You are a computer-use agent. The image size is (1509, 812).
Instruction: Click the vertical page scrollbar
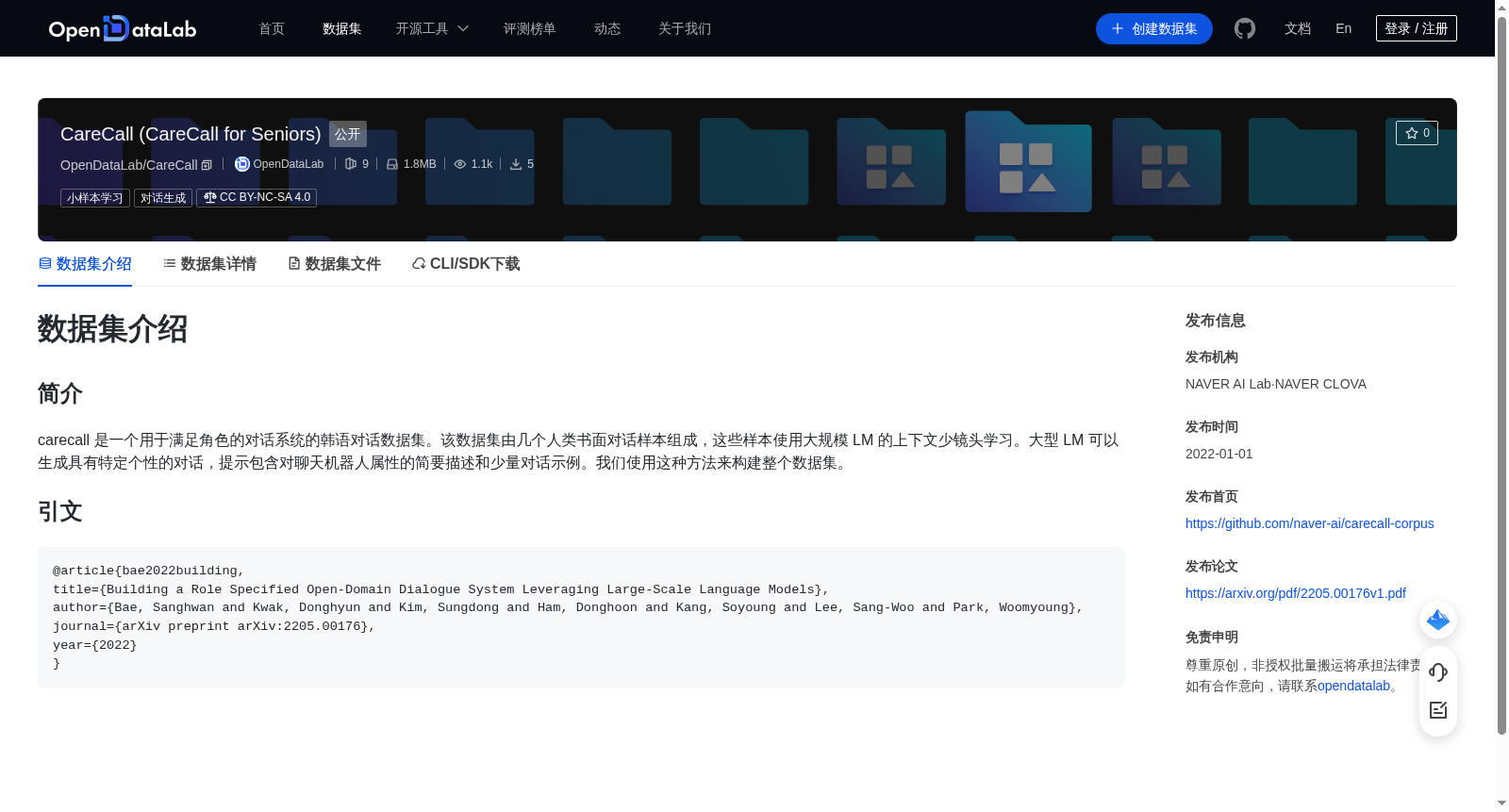click(x=1501, y=377)
